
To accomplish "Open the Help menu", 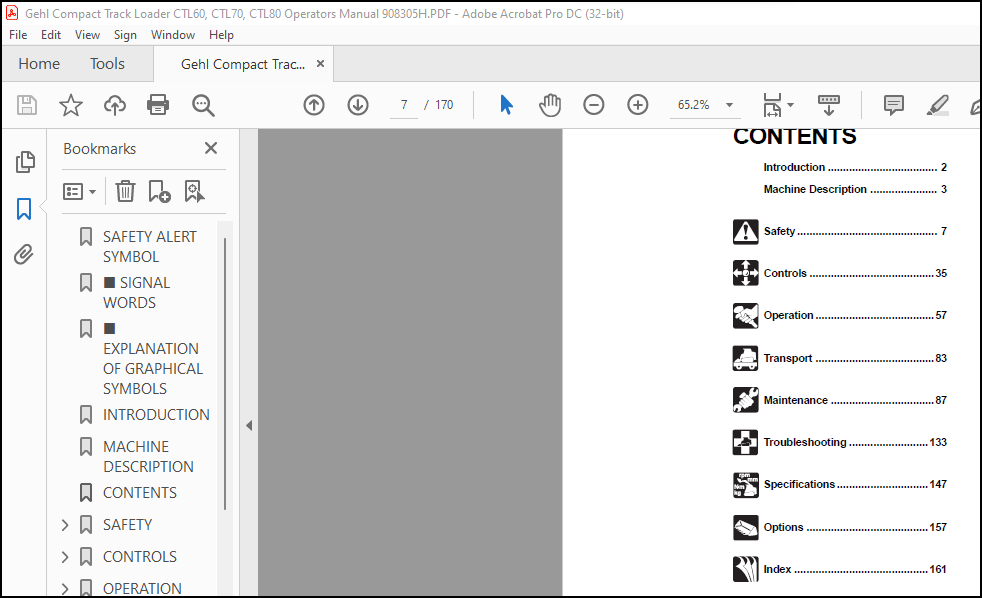I will (x=221, y=35).
